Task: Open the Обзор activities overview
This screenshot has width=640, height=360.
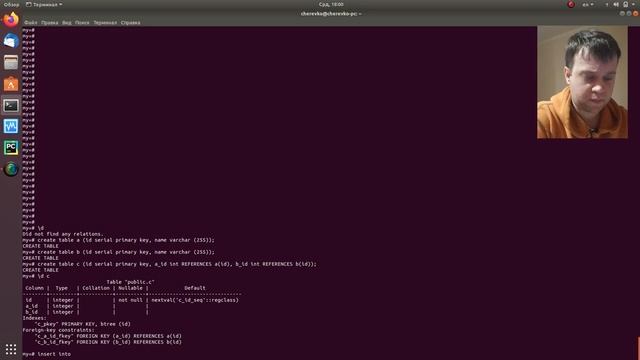Action: point(11,4)
